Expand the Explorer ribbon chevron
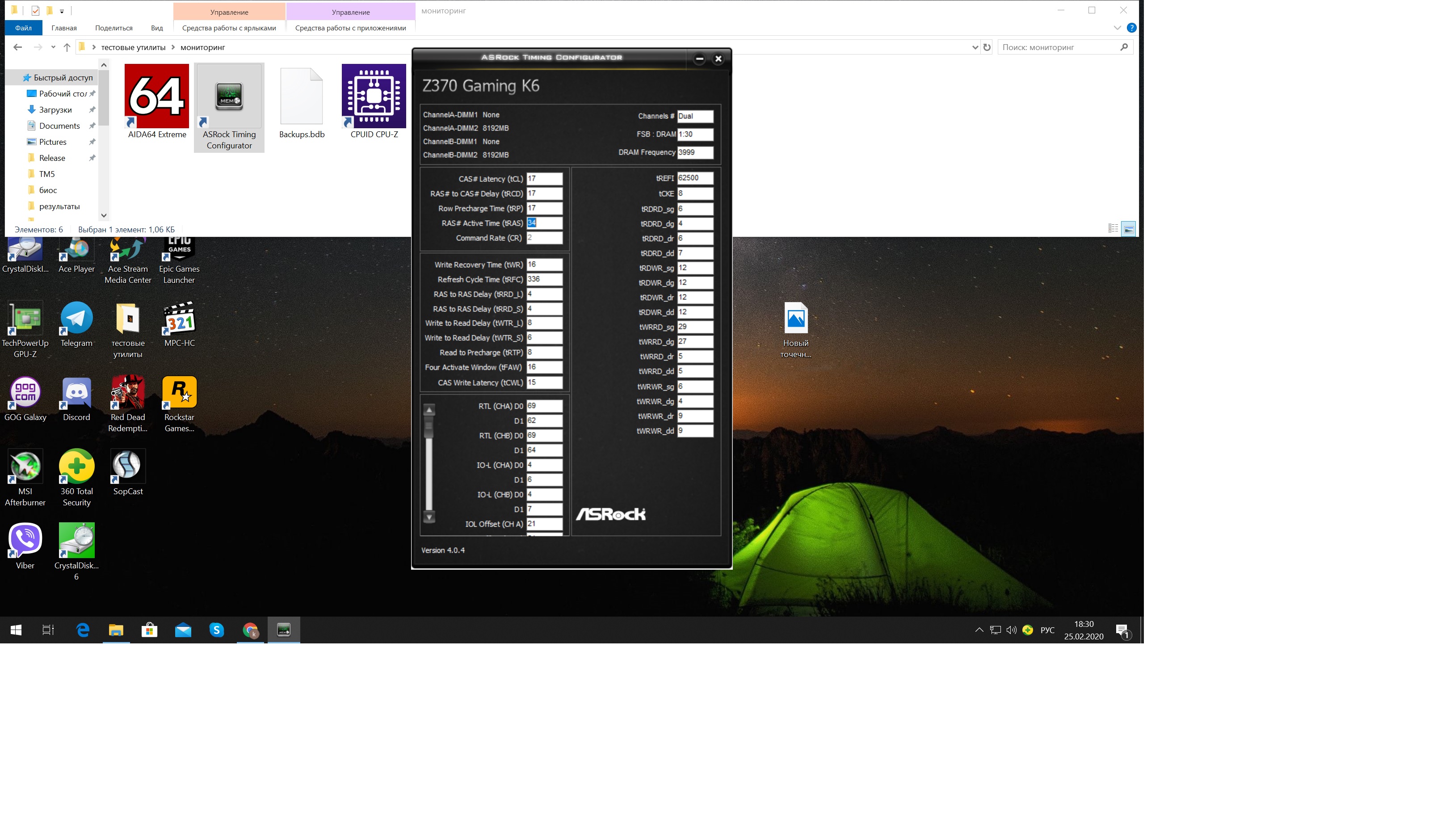The image size is (1454, 840). coord(1117,28)
